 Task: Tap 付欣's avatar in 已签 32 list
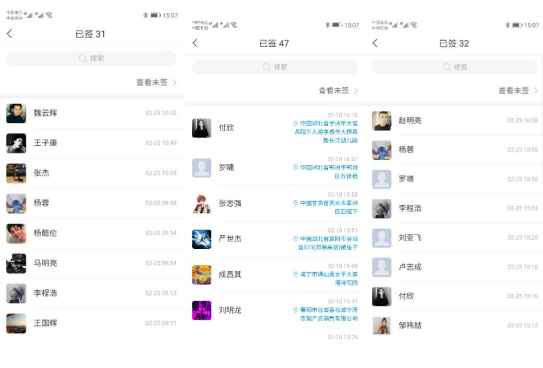[x=382, y=296]
